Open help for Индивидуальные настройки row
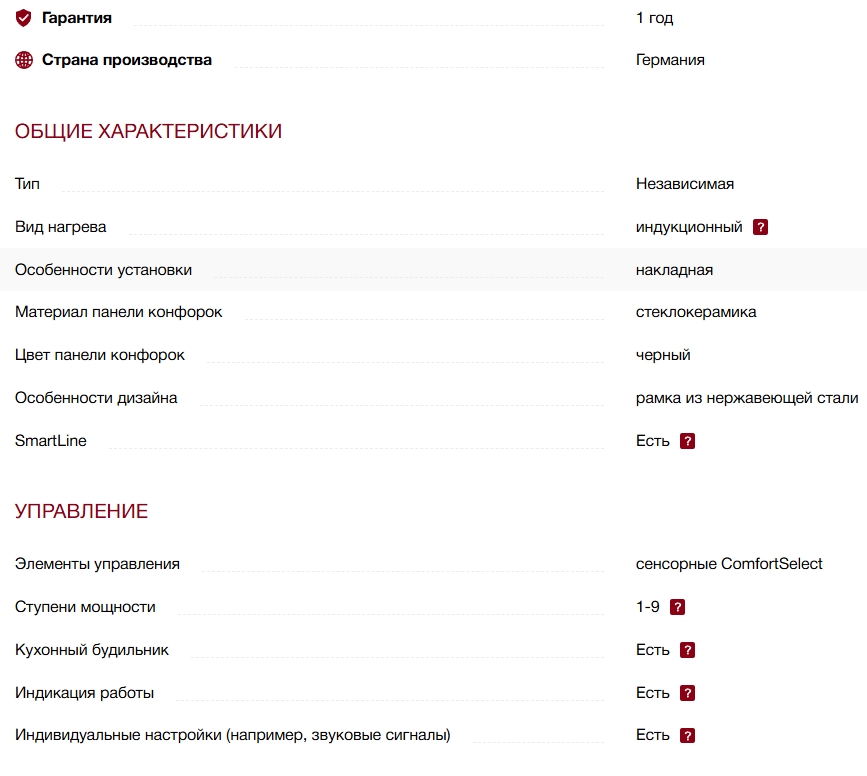 687,736
